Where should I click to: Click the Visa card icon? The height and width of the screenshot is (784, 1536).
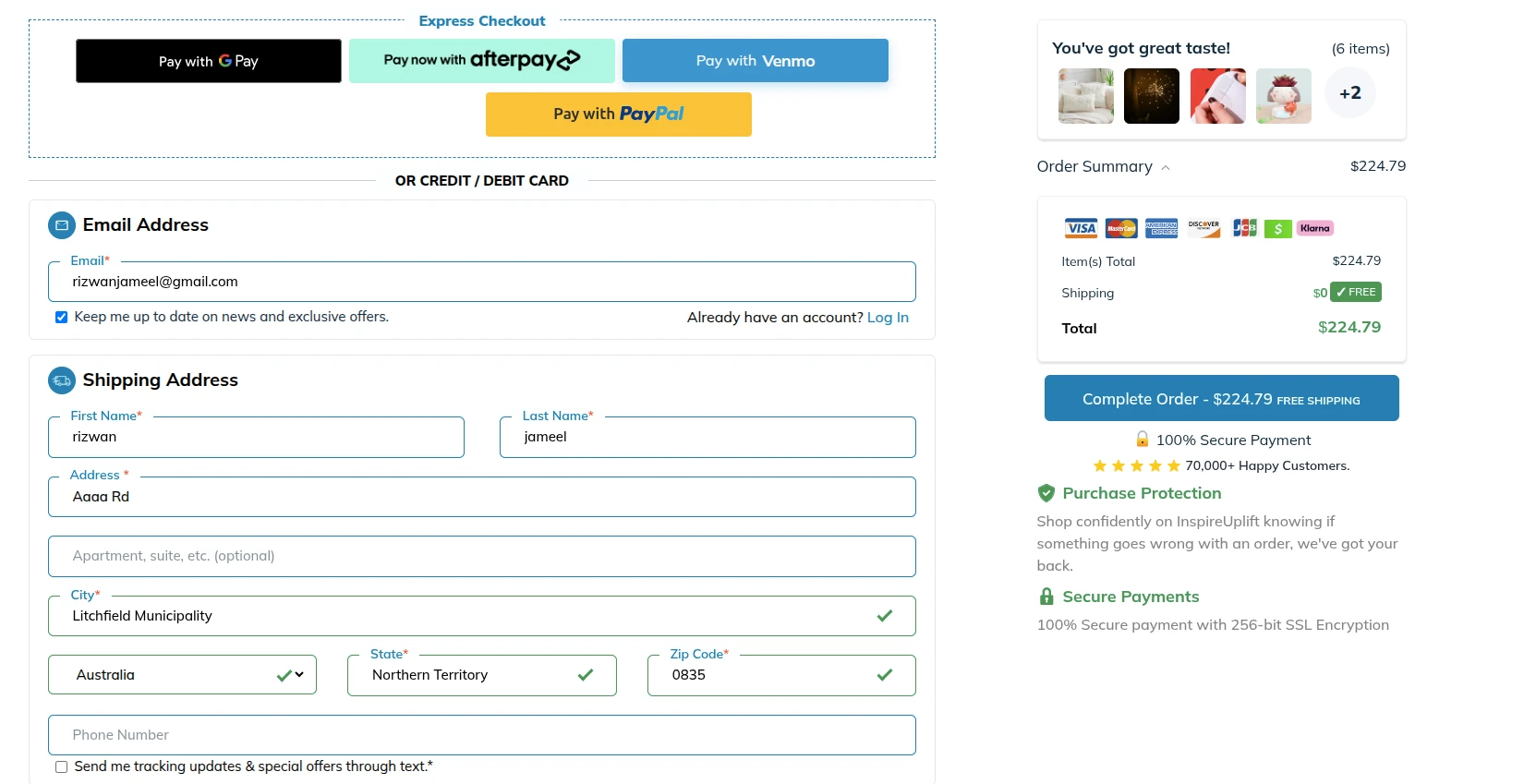tap(1081, 228)
